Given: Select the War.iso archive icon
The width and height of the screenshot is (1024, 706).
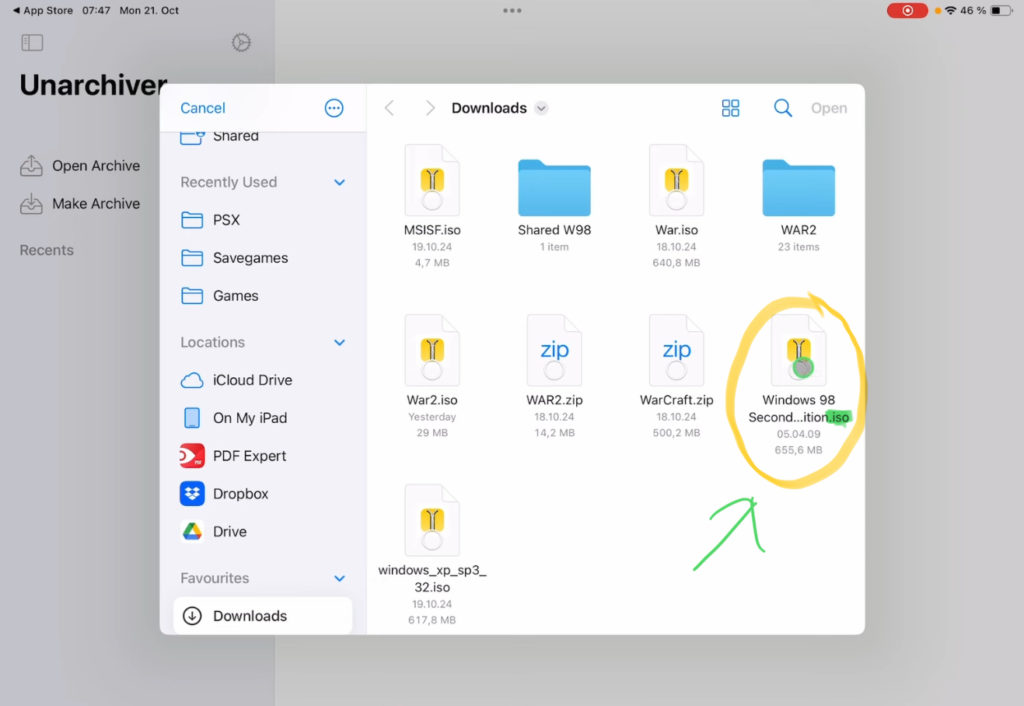Looking at the screenshot, I should coord(677,180).
